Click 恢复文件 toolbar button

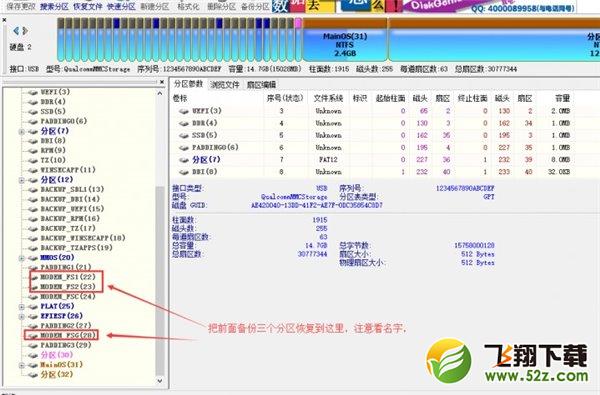tap(88, 7)
